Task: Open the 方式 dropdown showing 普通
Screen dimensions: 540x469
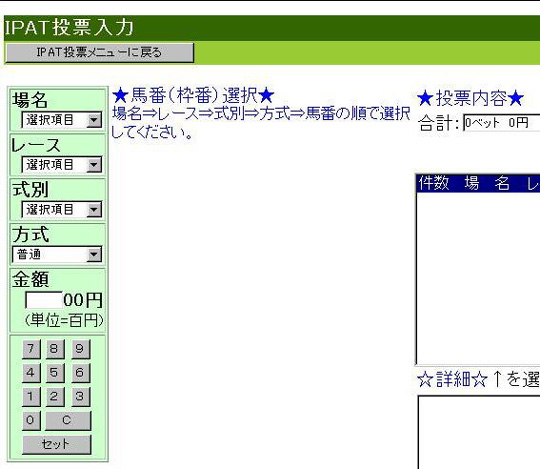Action: [x=57, y=254]
